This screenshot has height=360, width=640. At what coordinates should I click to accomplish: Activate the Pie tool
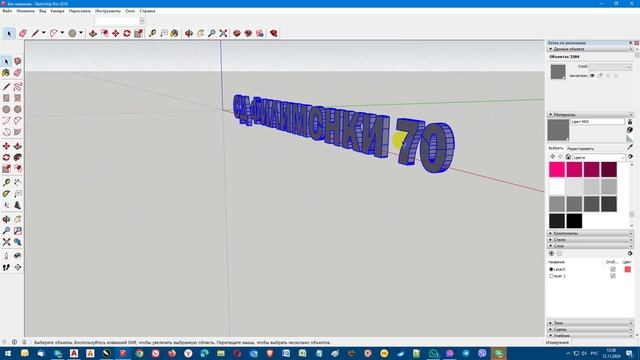(18, 132)
